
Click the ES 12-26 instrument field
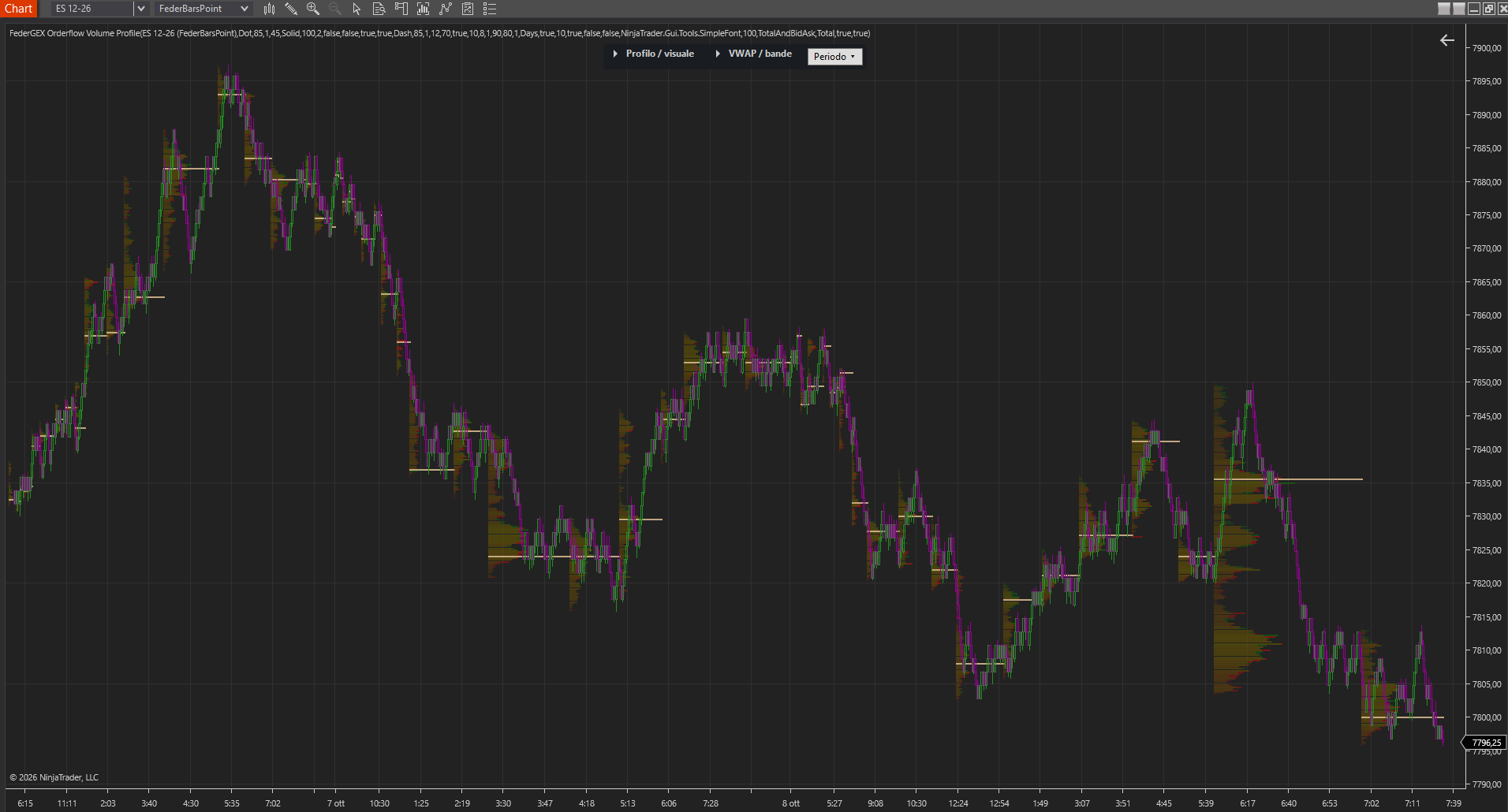point(93,9)
